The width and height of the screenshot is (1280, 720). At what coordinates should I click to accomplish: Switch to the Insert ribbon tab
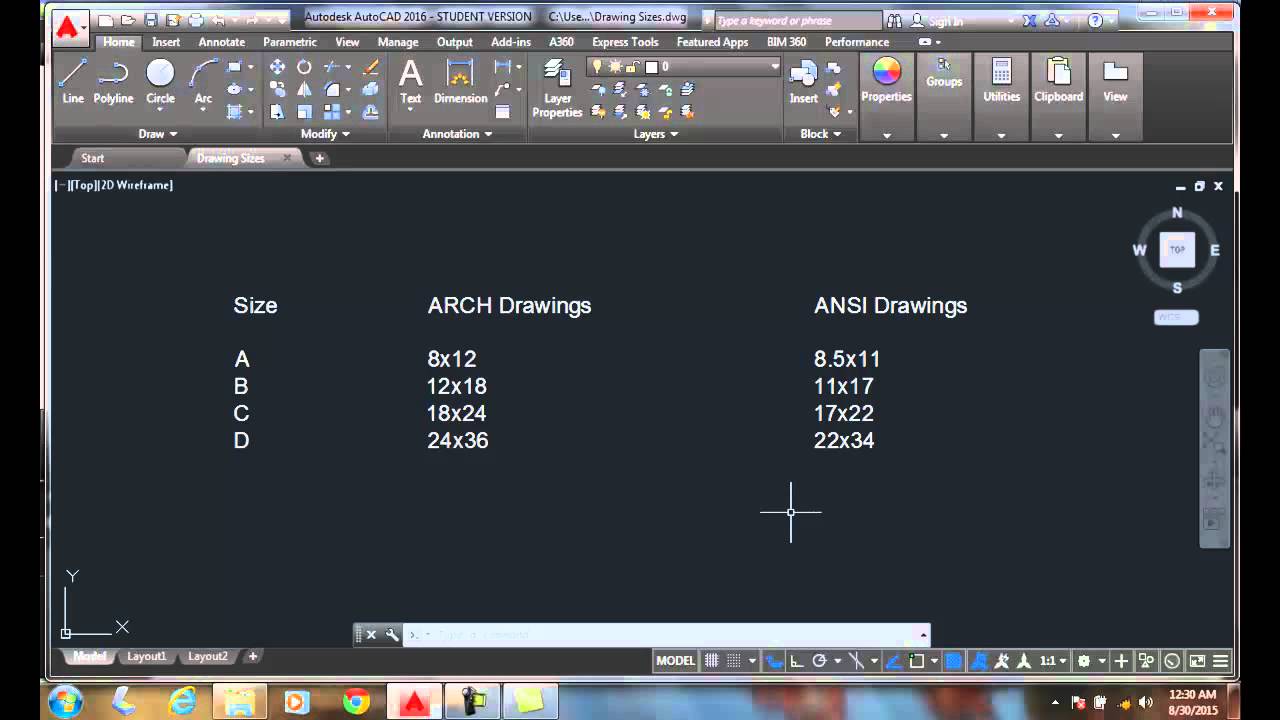(166, 42)
